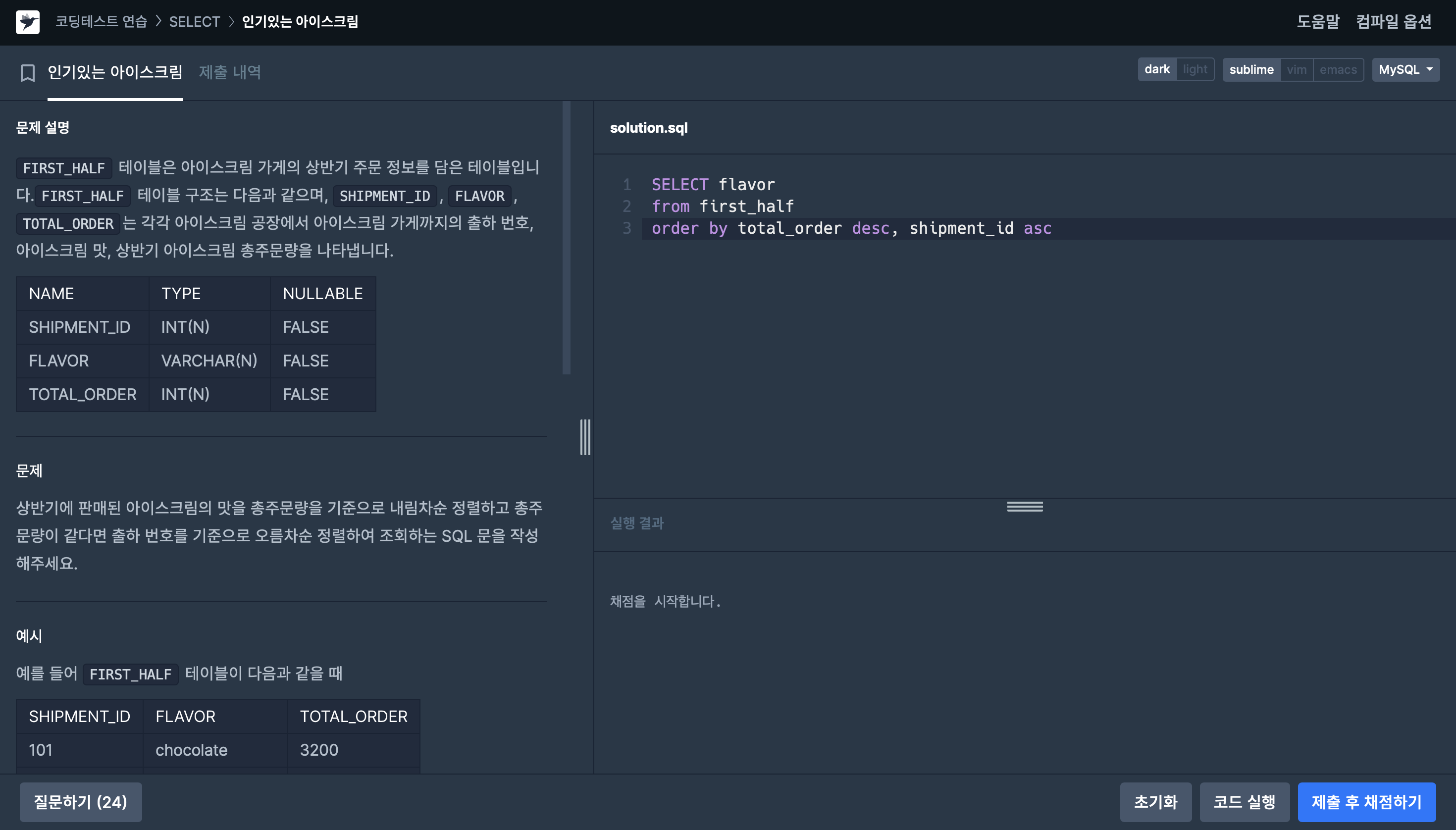Click the 'from first_half' code line
1456x830 pixels.
click(722, 206)
